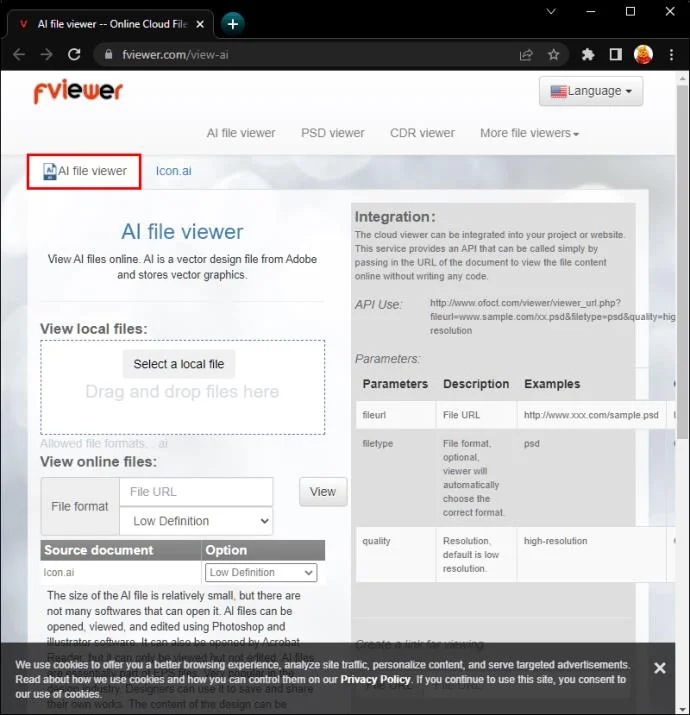
Task: Click Select a local file button
Action: 179,364
